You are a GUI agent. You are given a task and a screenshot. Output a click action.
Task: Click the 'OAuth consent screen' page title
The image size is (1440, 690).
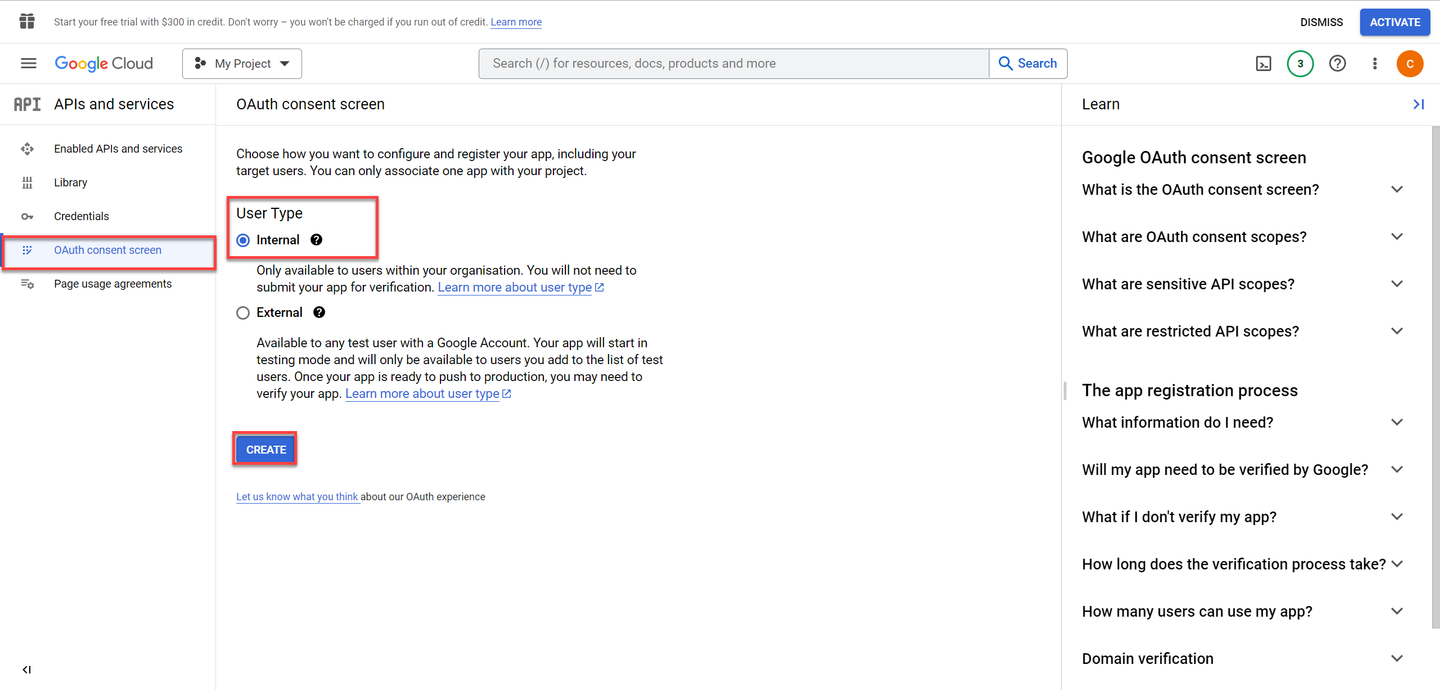[x=310, y=104]
